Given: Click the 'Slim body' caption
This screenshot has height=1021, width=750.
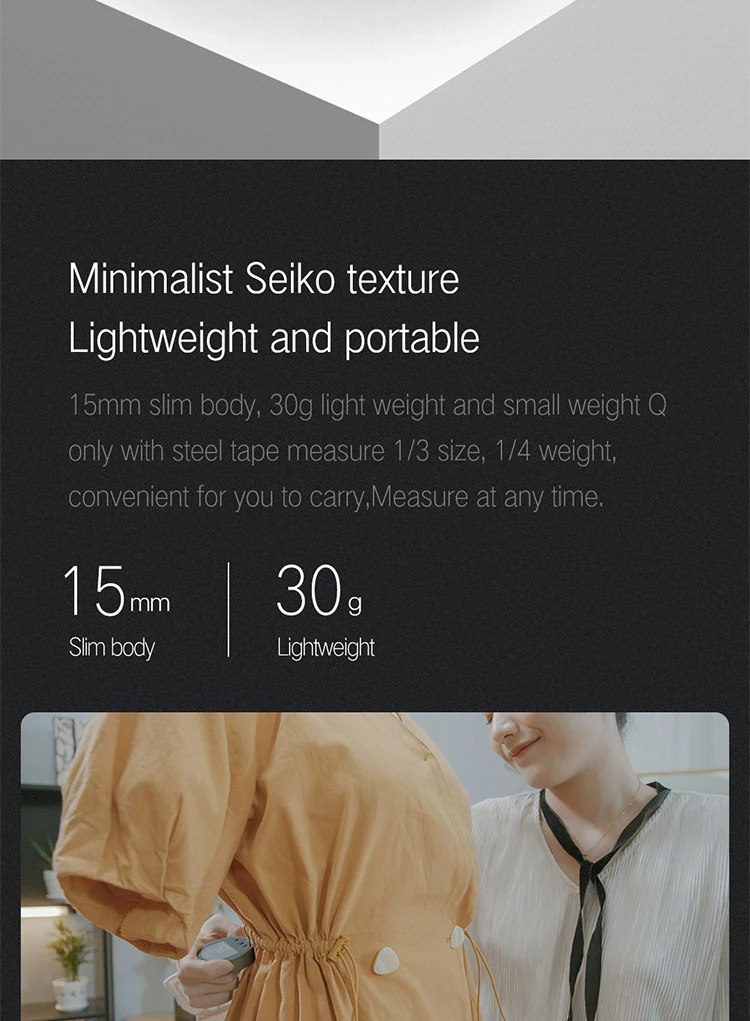Looking at the screenshot, I should [112, 648].
